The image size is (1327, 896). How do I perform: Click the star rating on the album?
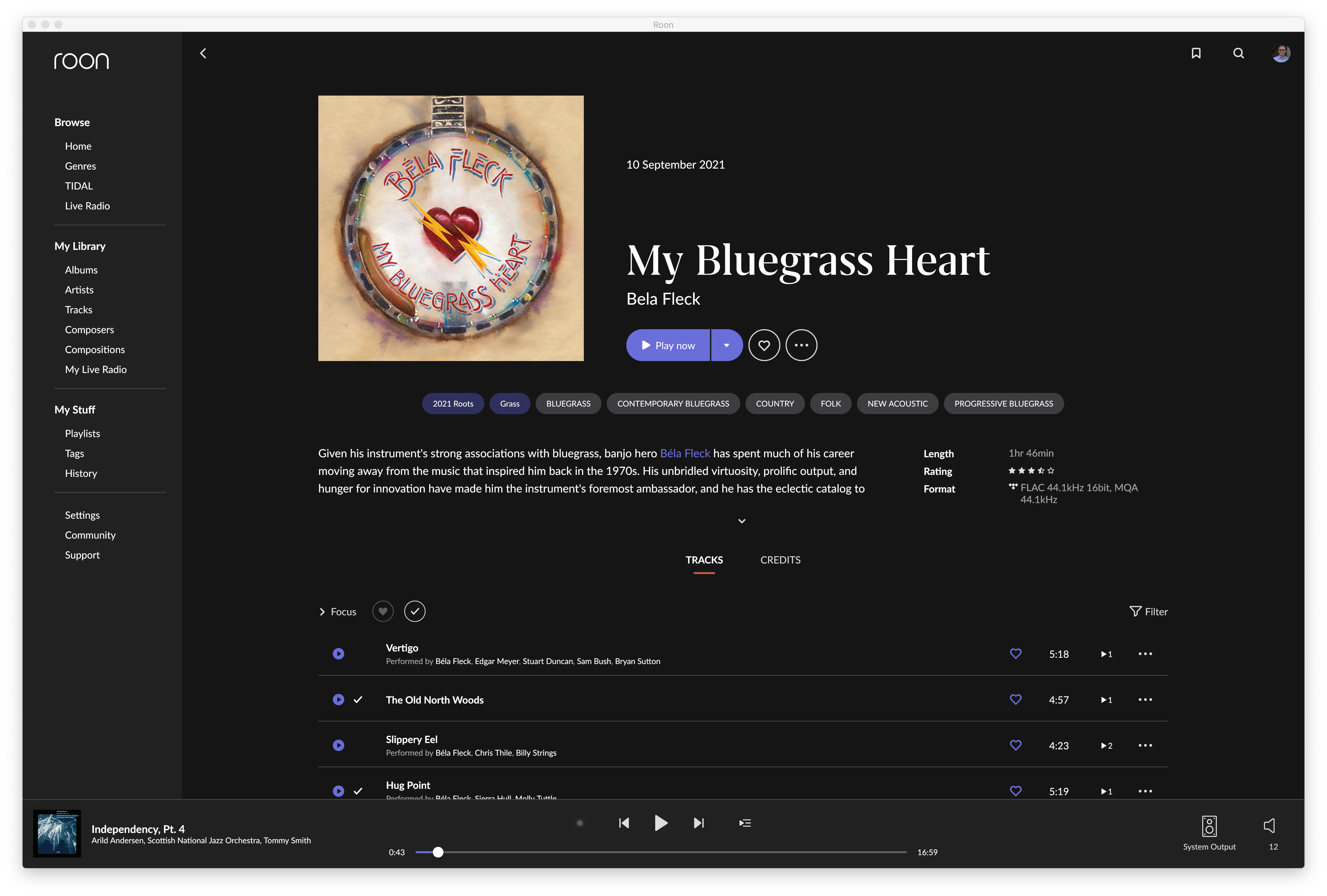coord(1031,471)
